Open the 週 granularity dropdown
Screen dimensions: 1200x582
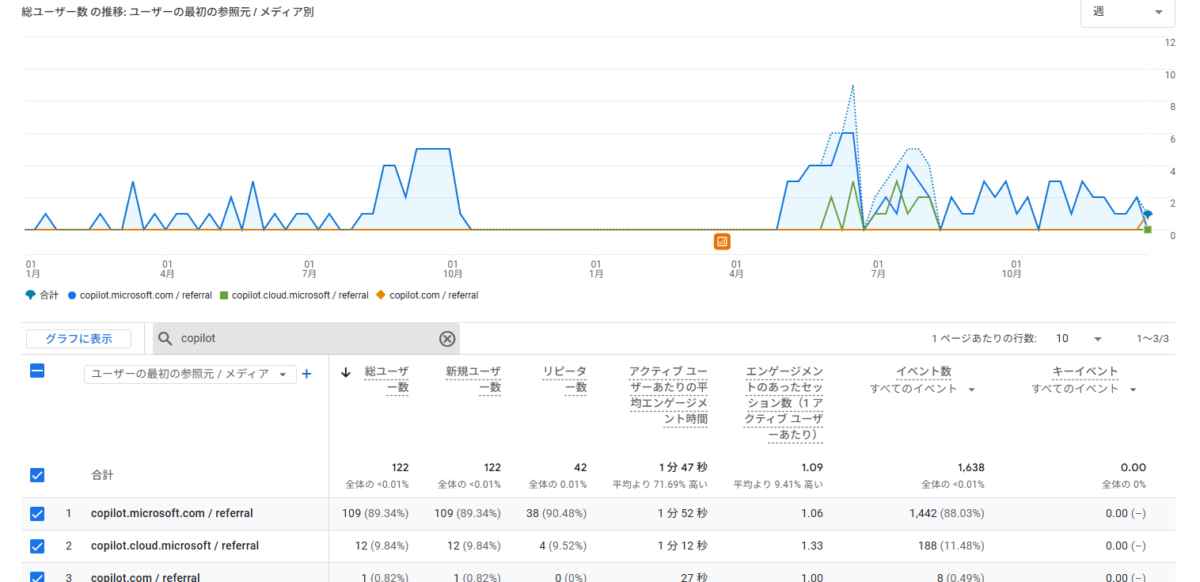pyautogui.click(x=1127, y=12)
